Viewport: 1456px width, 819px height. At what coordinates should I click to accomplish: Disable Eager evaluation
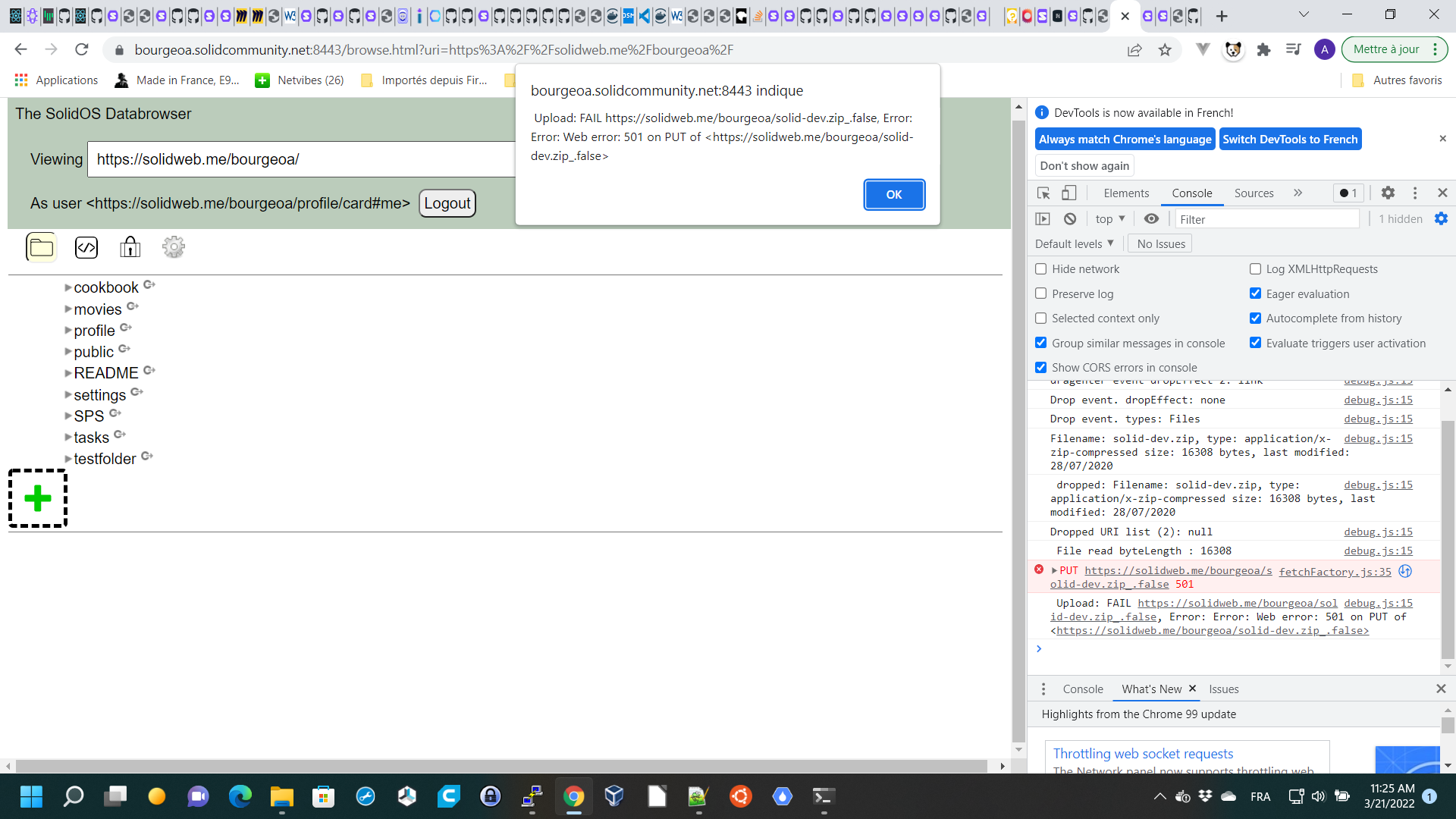point(1256,293)
